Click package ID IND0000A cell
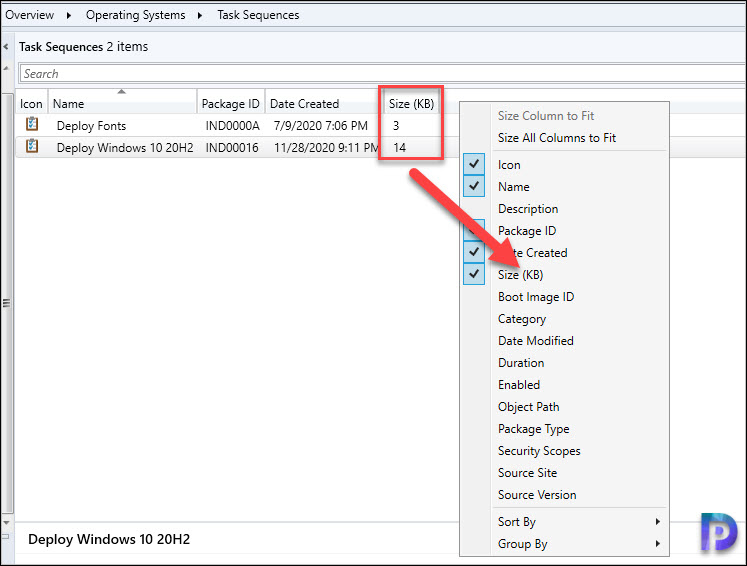 point(232,126)
